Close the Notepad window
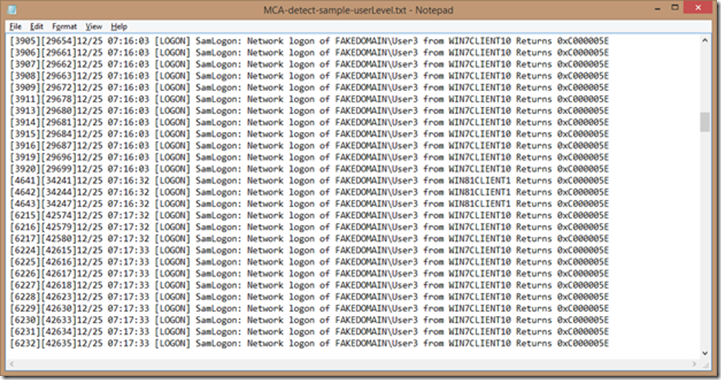This screenshot has width=721, height=380. 698,8
